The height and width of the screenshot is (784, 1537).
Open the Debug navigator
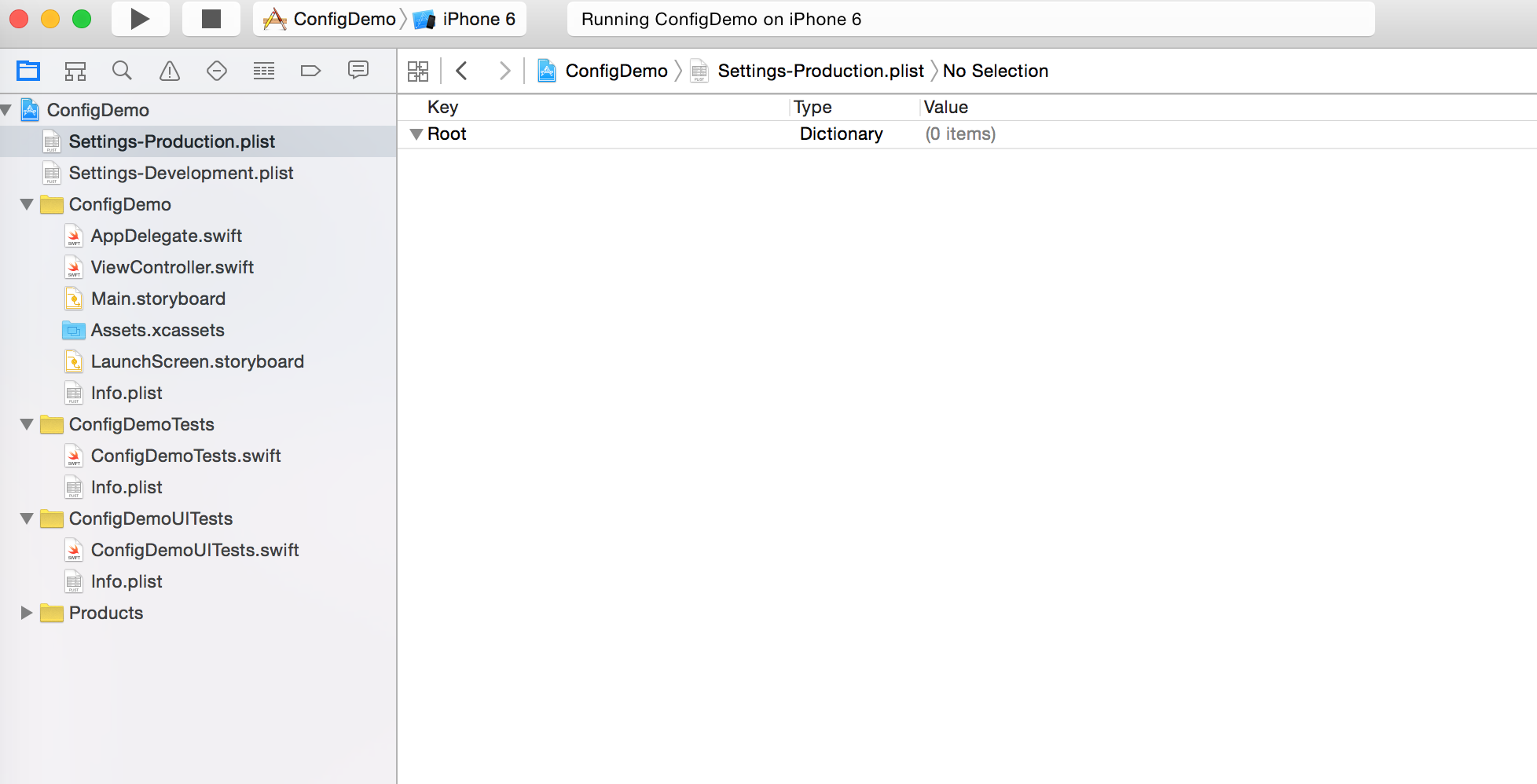pos(263,71)
